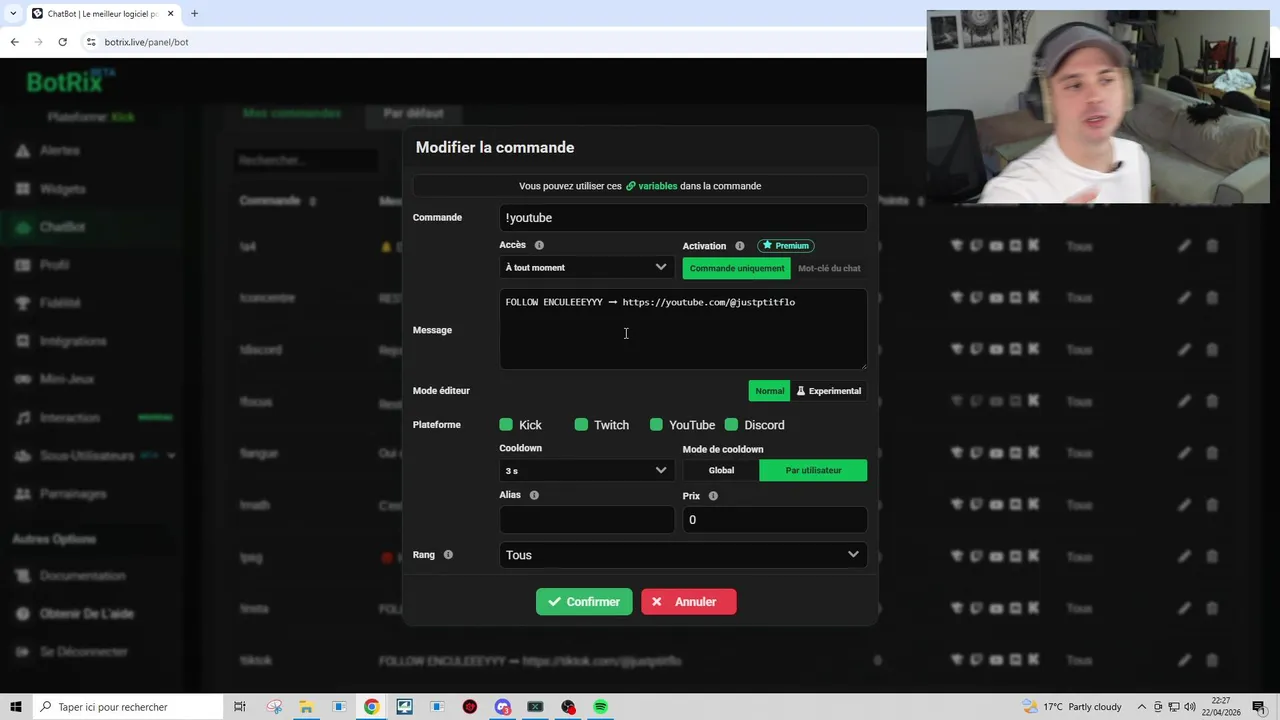Click the info icon next to Rang
Image resolution: width=1280 pixels, height=720 pixels.
click(x=448, y=555)
